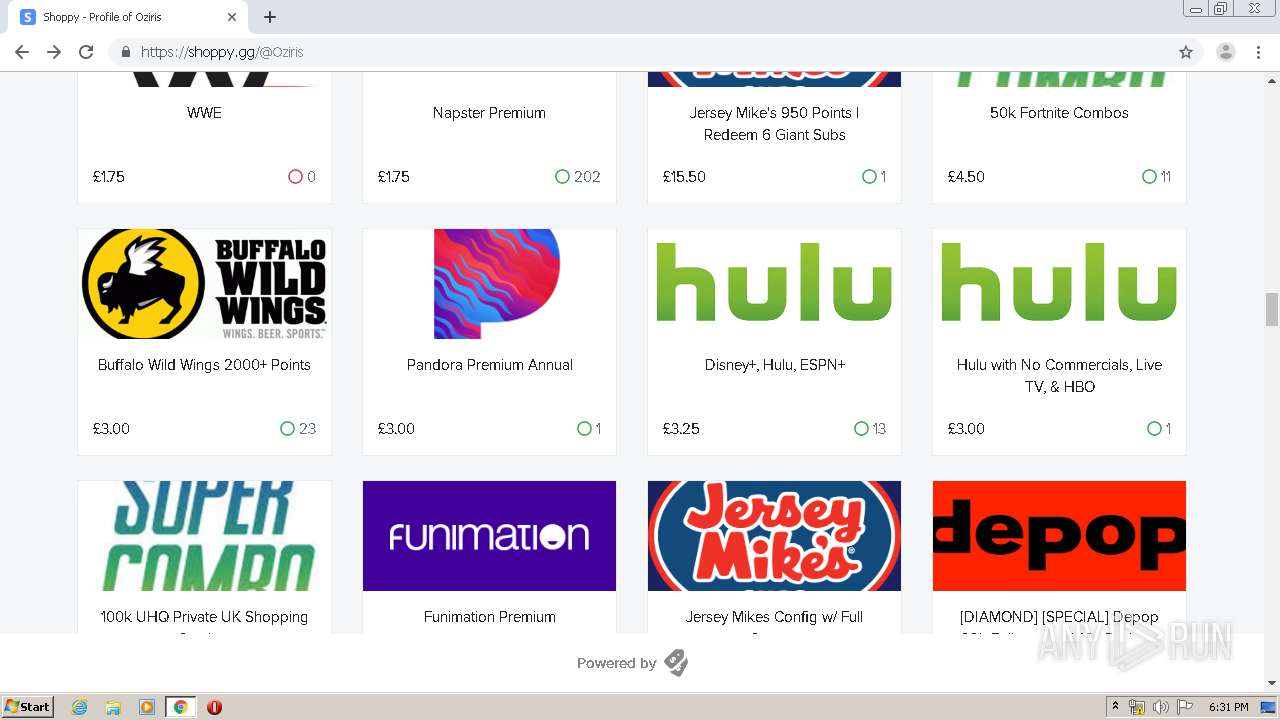View site security lock info
The width and height of the screenshot is (1280, 720).
coord(126,52)
